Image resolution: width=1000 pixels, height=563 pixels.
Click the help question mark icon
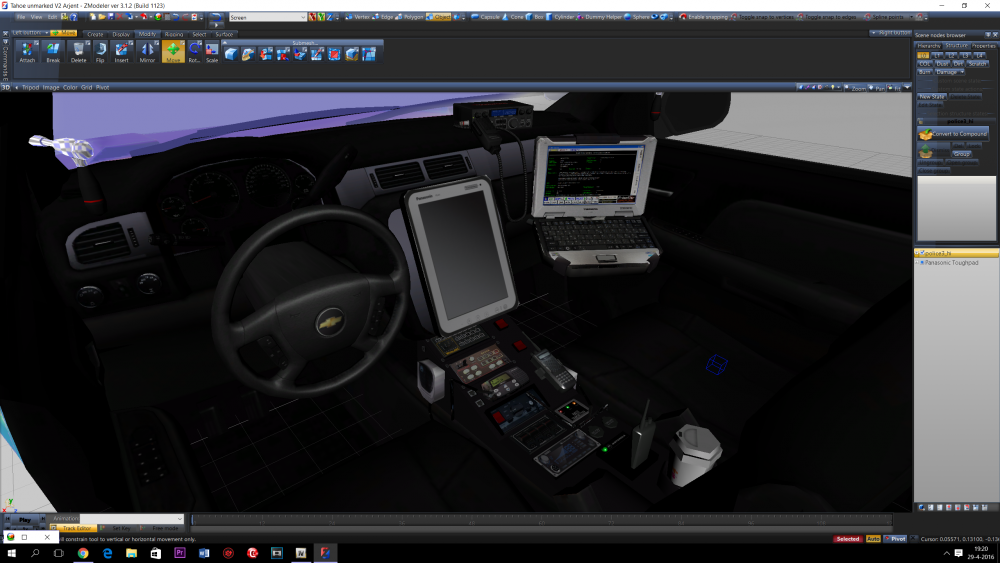click(x=73, y=17)
